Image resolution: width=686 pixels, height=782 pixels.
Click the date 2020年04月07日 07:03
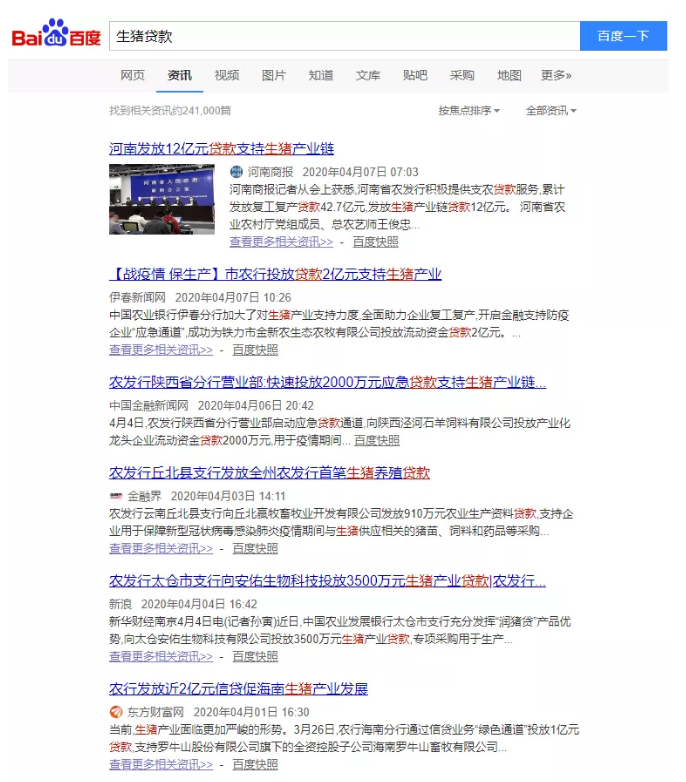(x=360, y=172)
